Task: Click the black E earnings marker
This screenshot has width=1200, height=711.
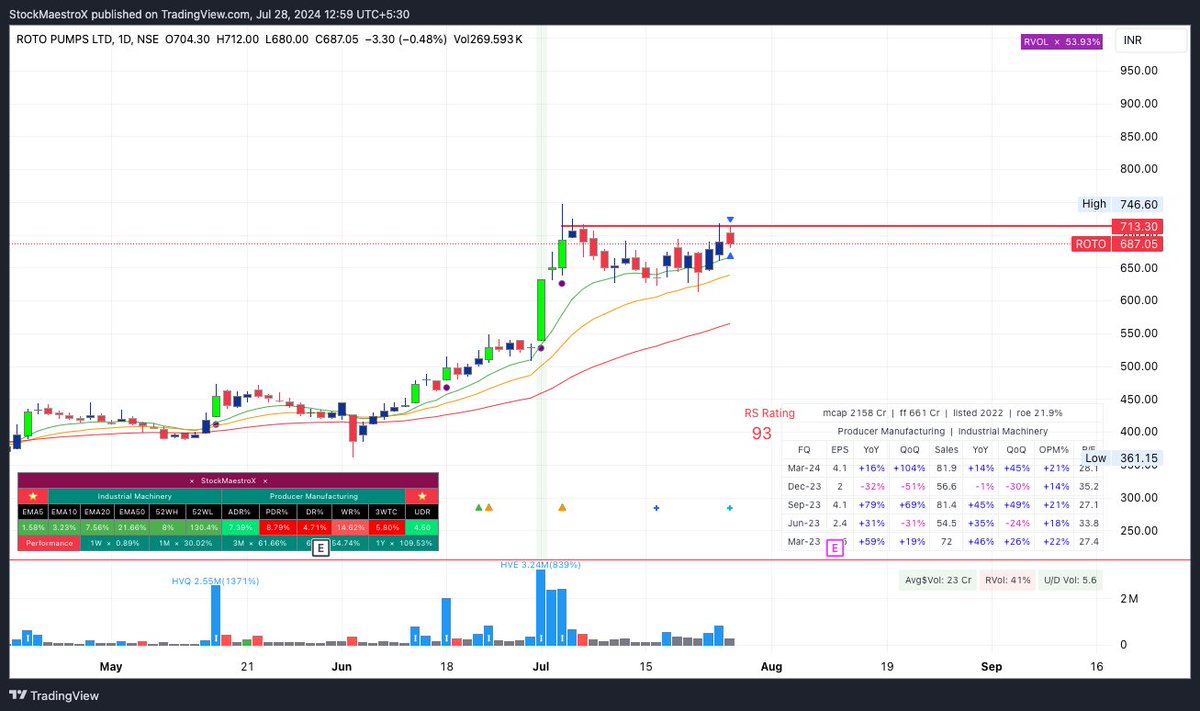Action: [319, 548]
